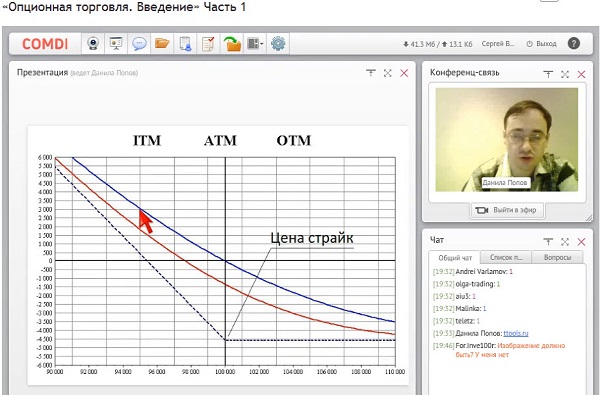Screen dimensions: 600x395
Task: Expand the Чат panel to fullscreen
Action: (565, 242)
